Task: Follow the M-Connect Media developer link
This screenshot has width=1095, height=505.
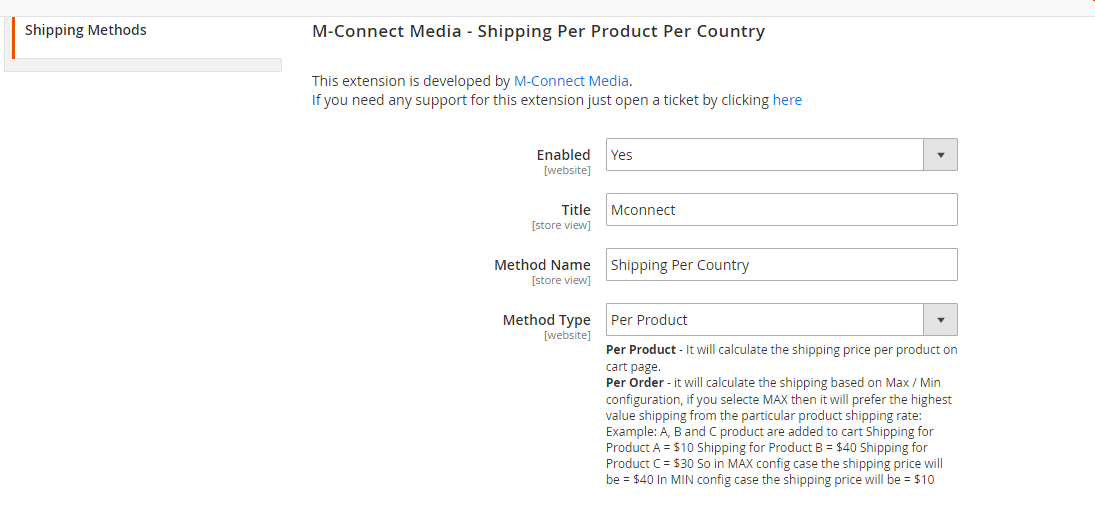Action: 571,81
